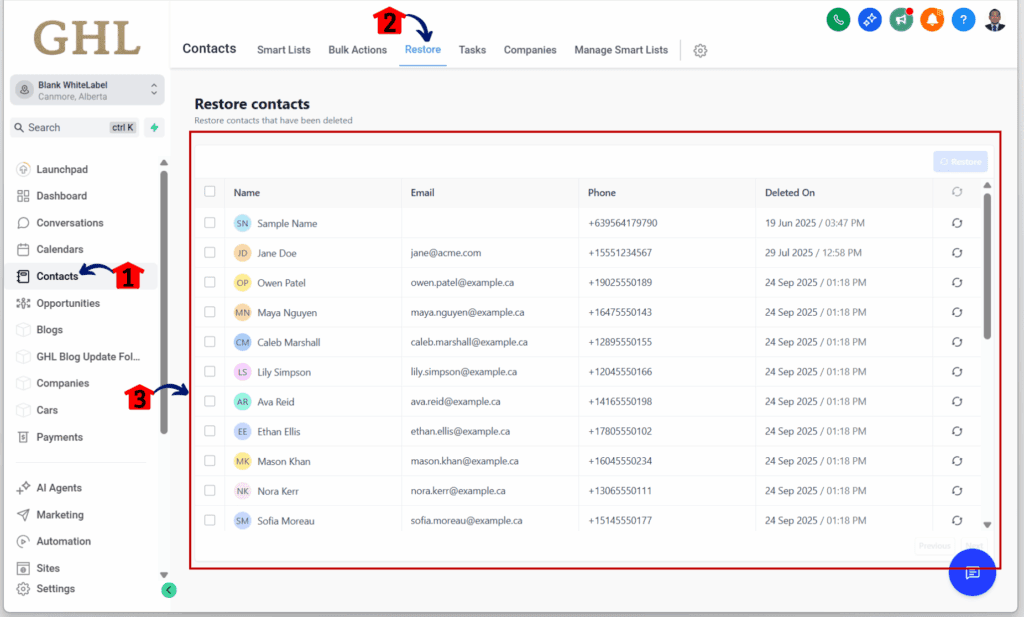Open the gear icon next to Manage Smart Lists

(x=700, y=50)
